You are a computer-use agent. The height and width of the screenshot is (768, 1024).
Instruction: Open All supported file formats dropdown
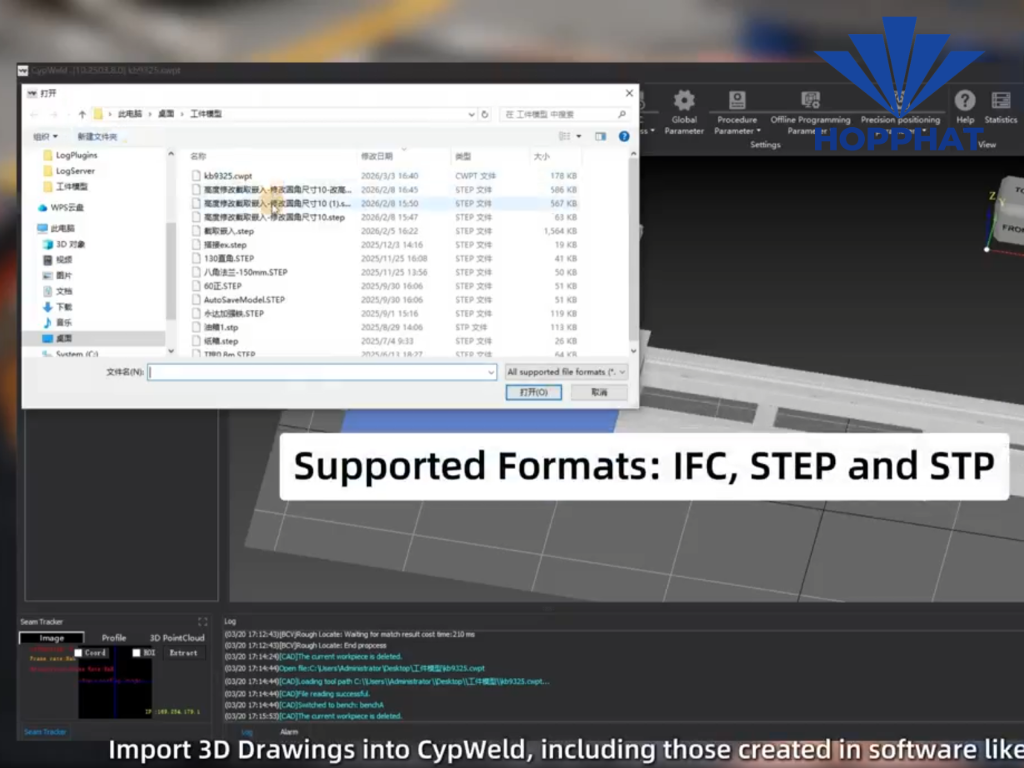coord(566,372)
